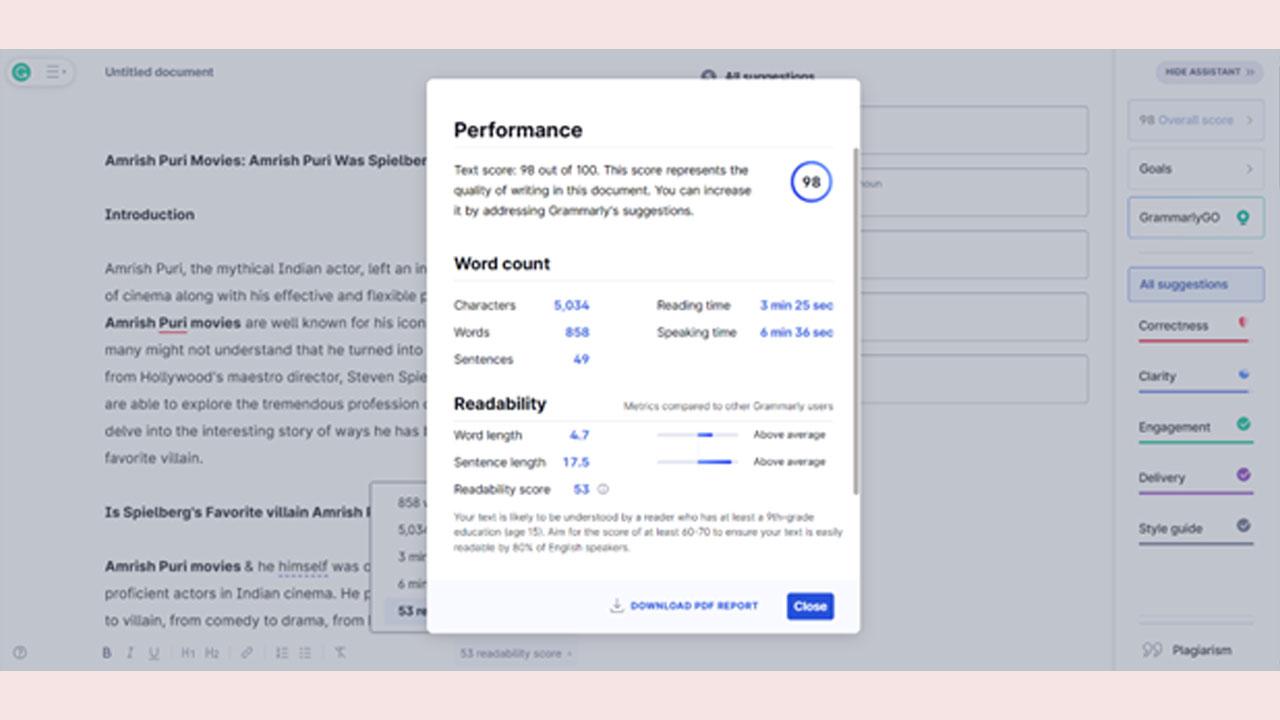This screenshot has width=1280, height=720.
Task: Open the document menu next to Grammarly logo
Action: coord(56,72)
